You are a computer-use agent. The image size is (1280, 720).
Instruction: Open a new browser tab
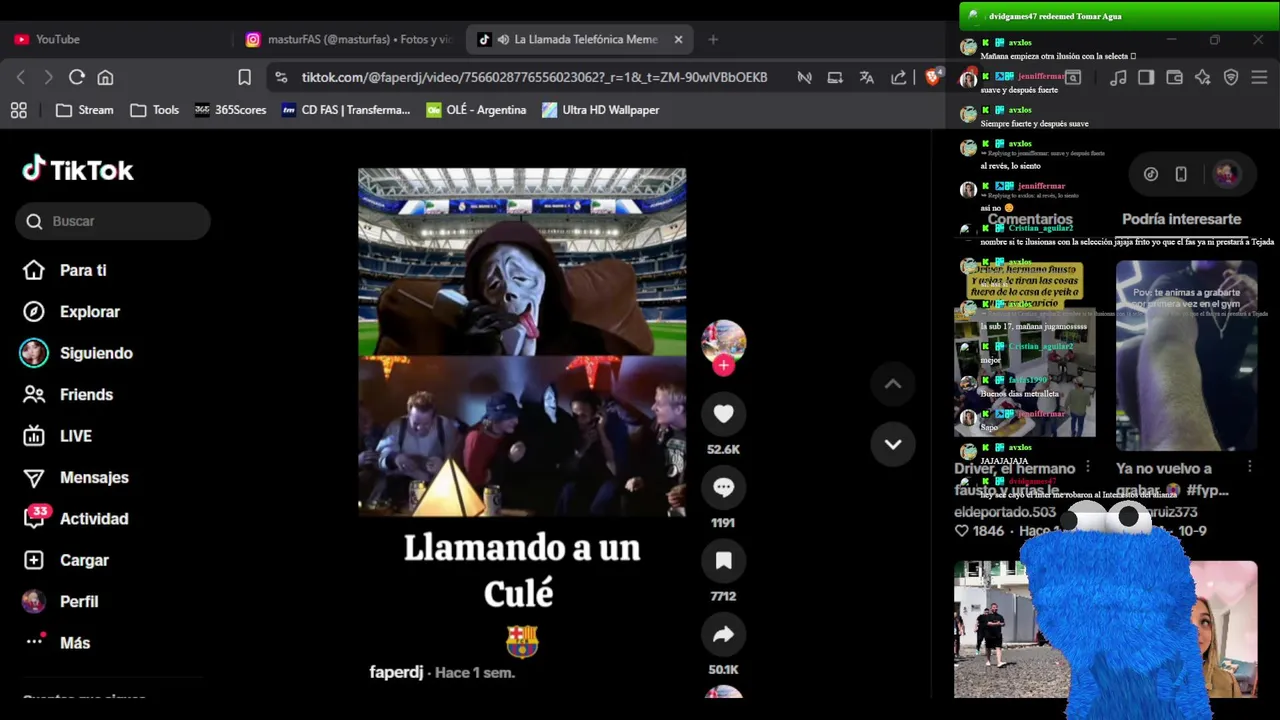[713, 39]
